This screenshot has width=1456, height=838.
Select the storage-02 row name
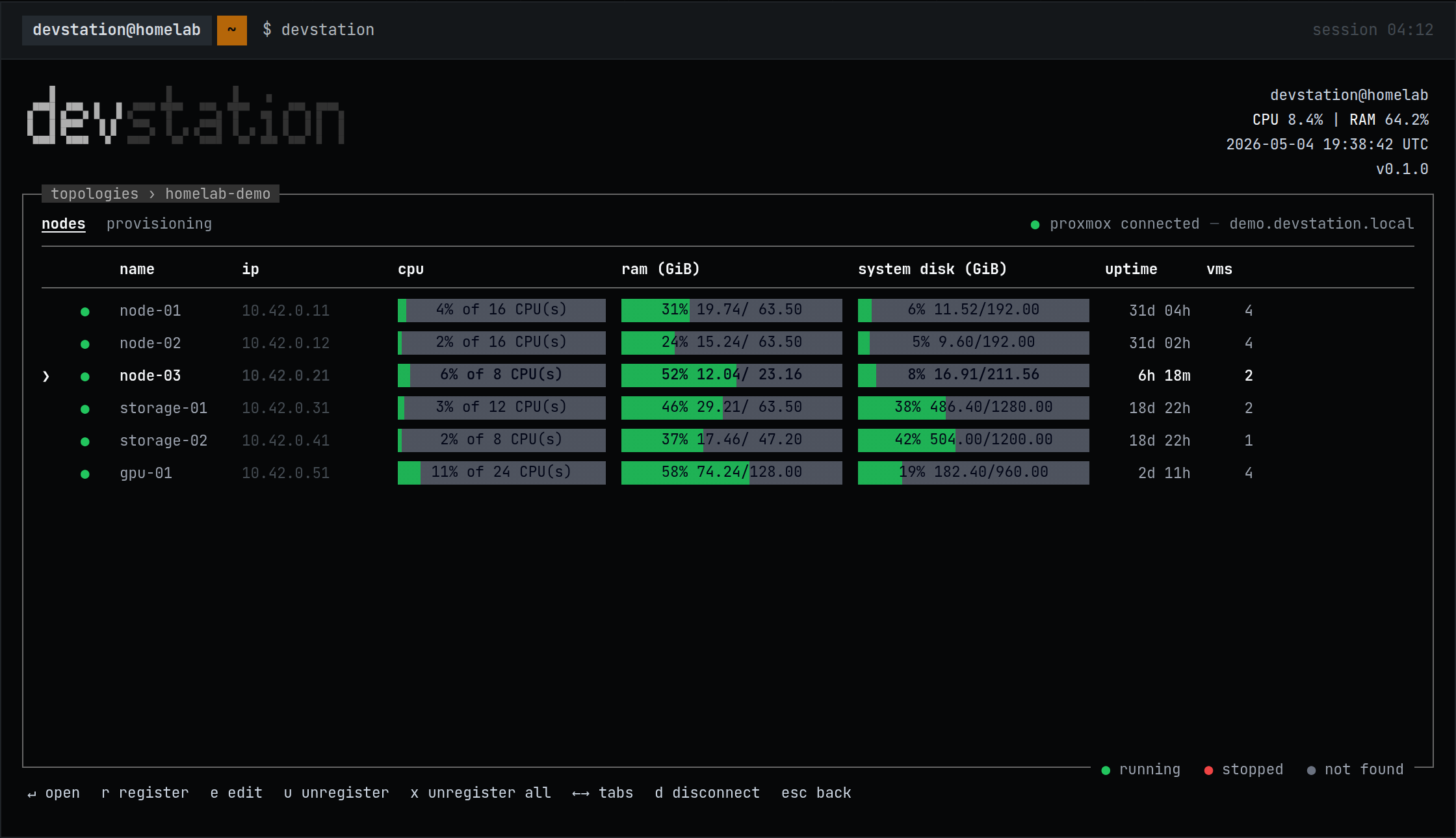coord(164,440)
